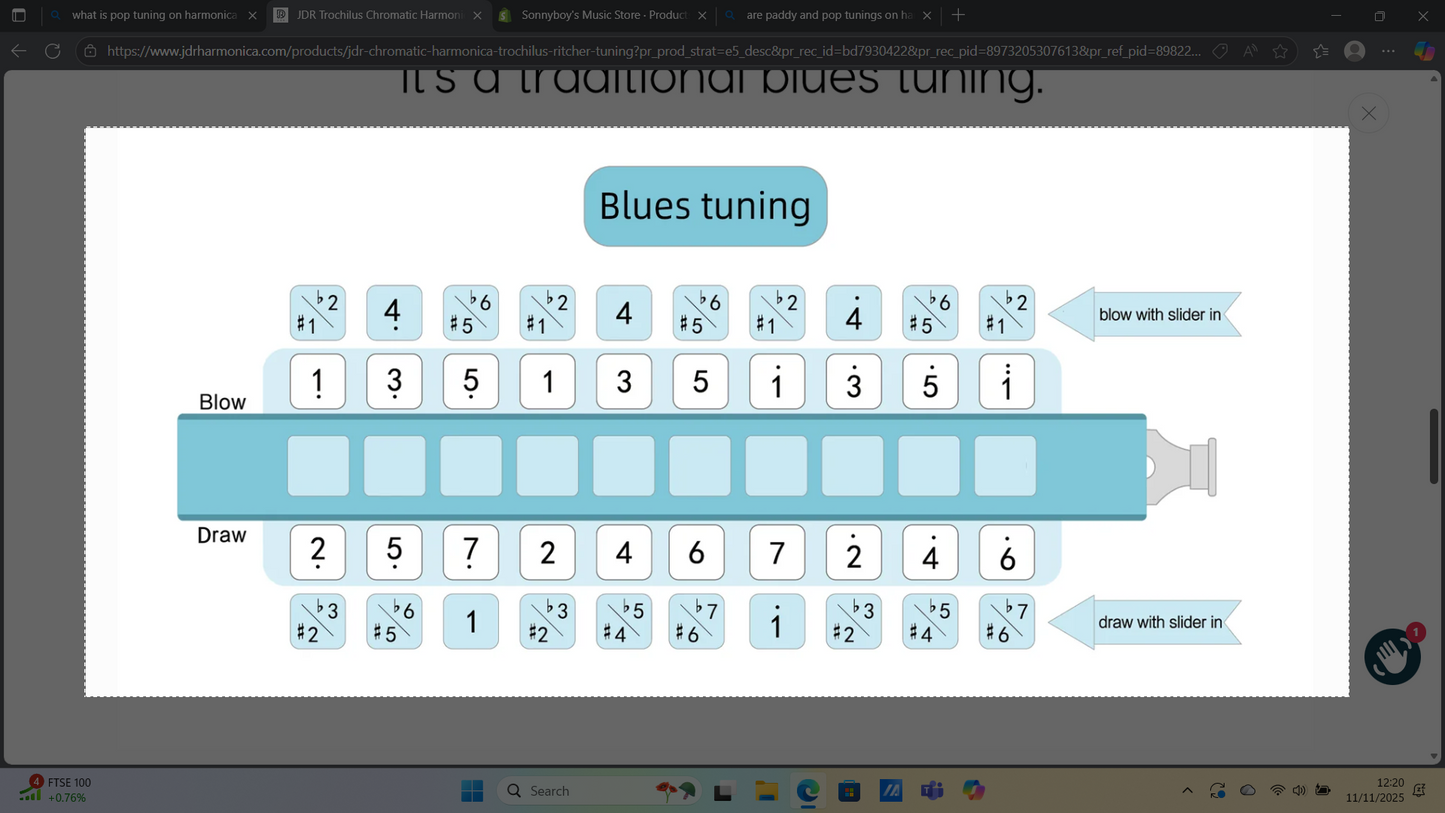Screen dimensions: 1445x813
Task: Go back using the browser back arrow
Action: pos(19,51)
